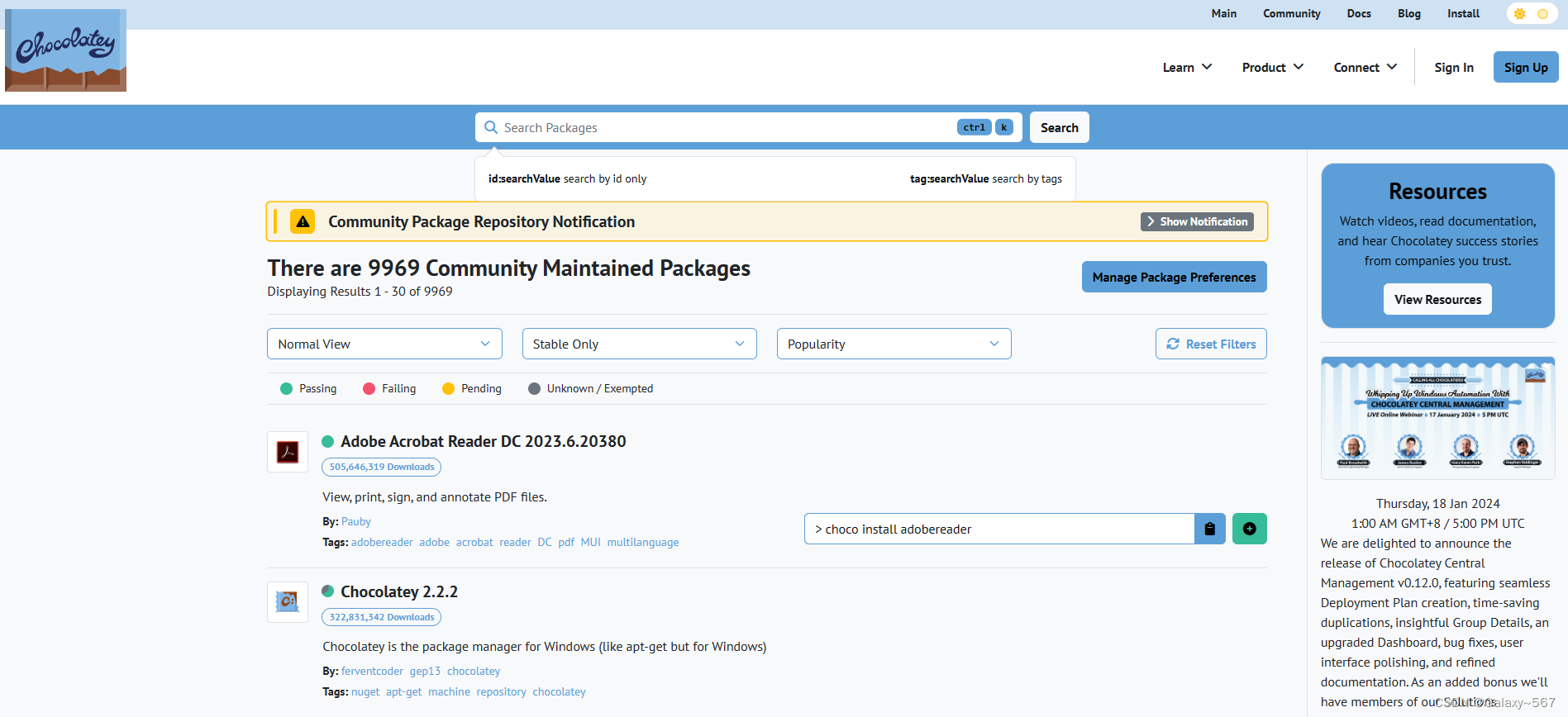Expand the Product menu
1568x717 pixels.
[1273, 67]
